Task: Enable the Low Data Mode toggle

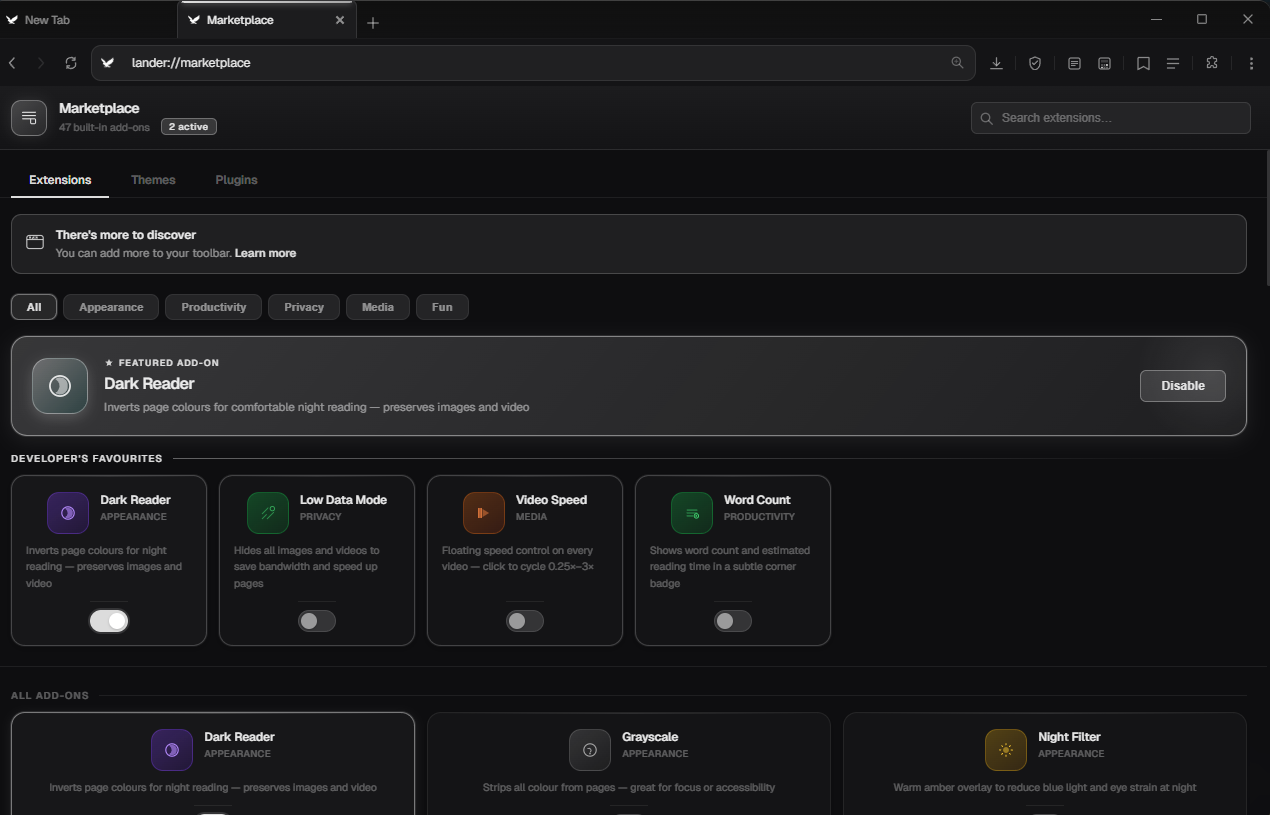Action: (x=317, y=620)
